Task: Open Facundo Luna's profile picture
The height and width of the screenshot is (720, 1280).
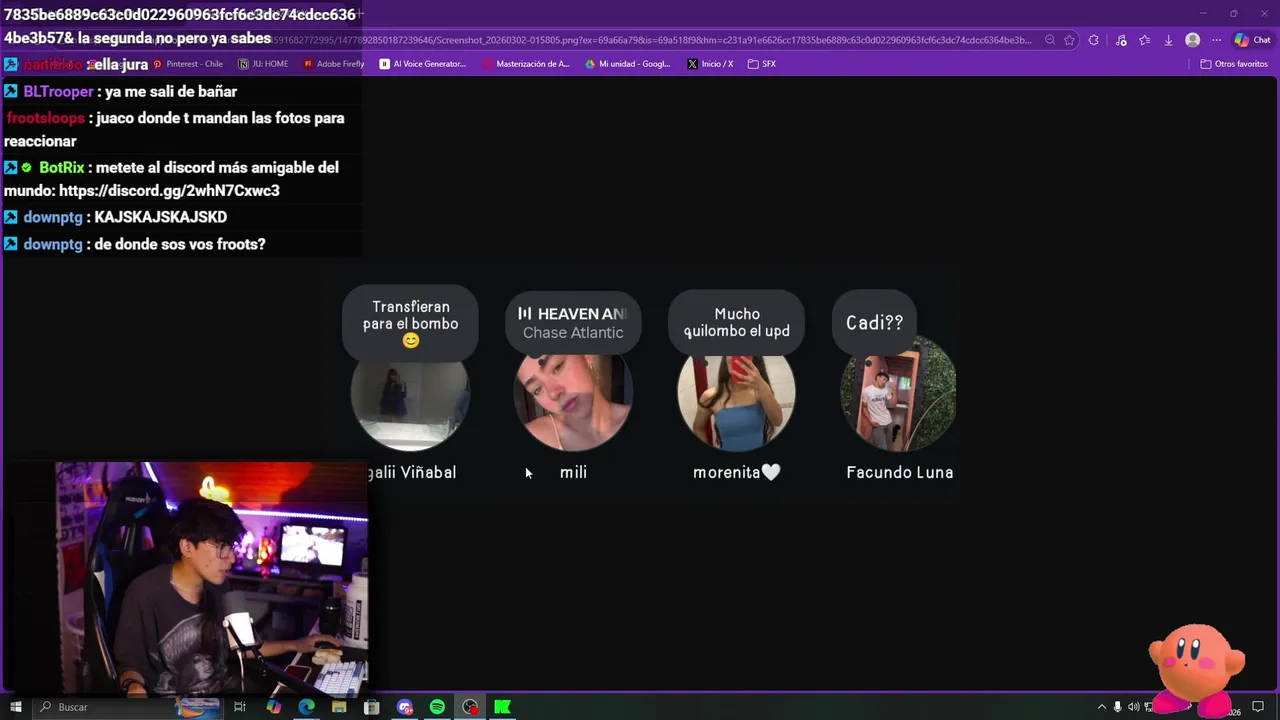Action: [899, 395]
